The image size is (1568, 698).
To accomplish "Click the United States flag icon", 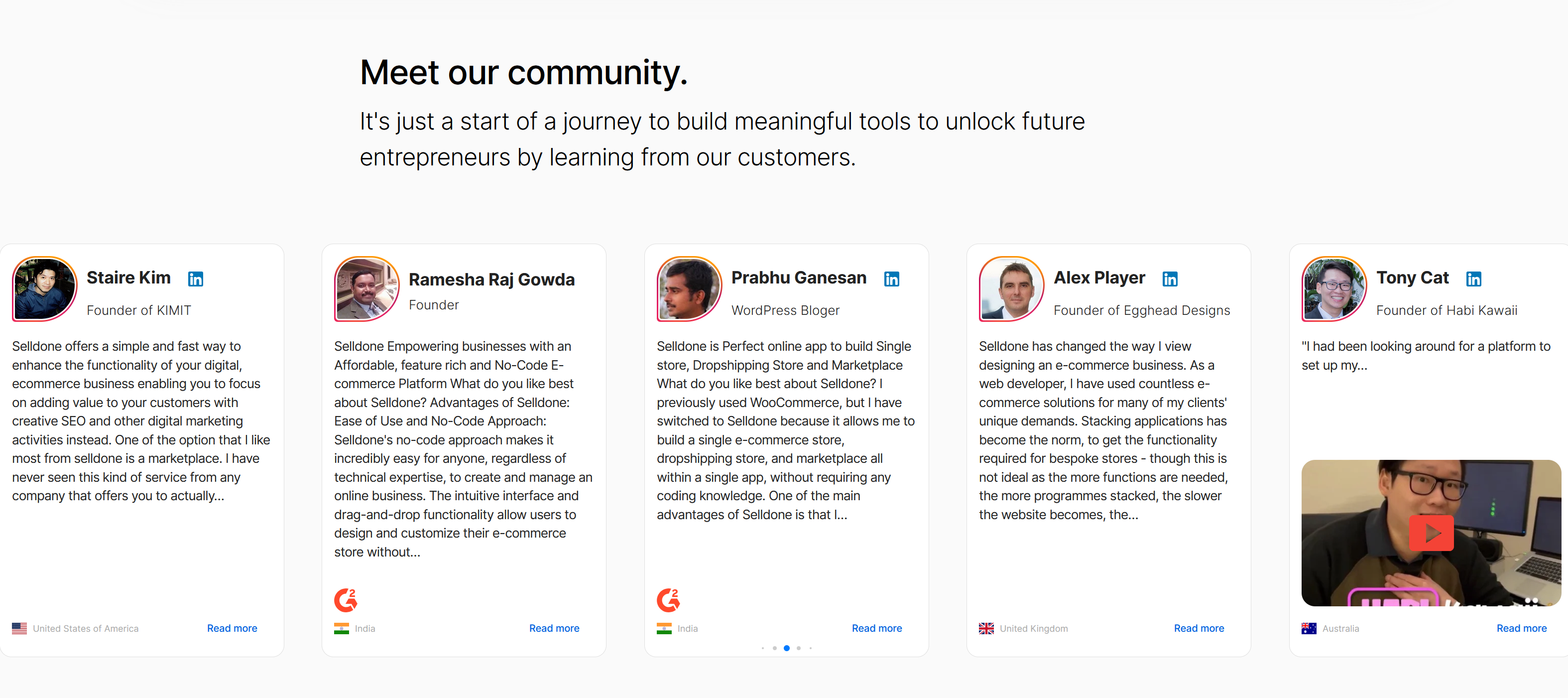I will 19,629.
